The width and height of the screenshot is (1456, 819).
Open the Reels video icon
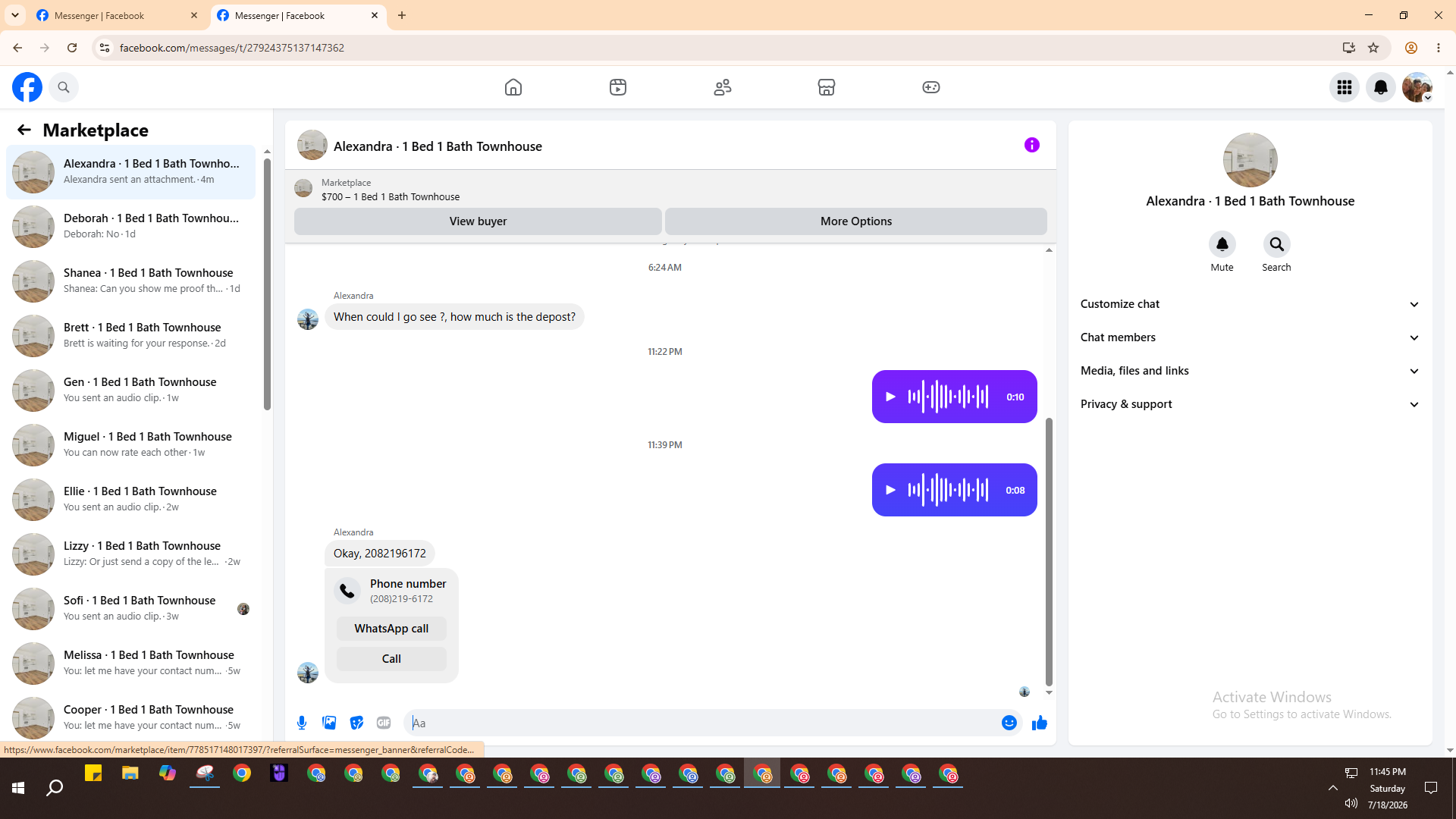point(618,87)
